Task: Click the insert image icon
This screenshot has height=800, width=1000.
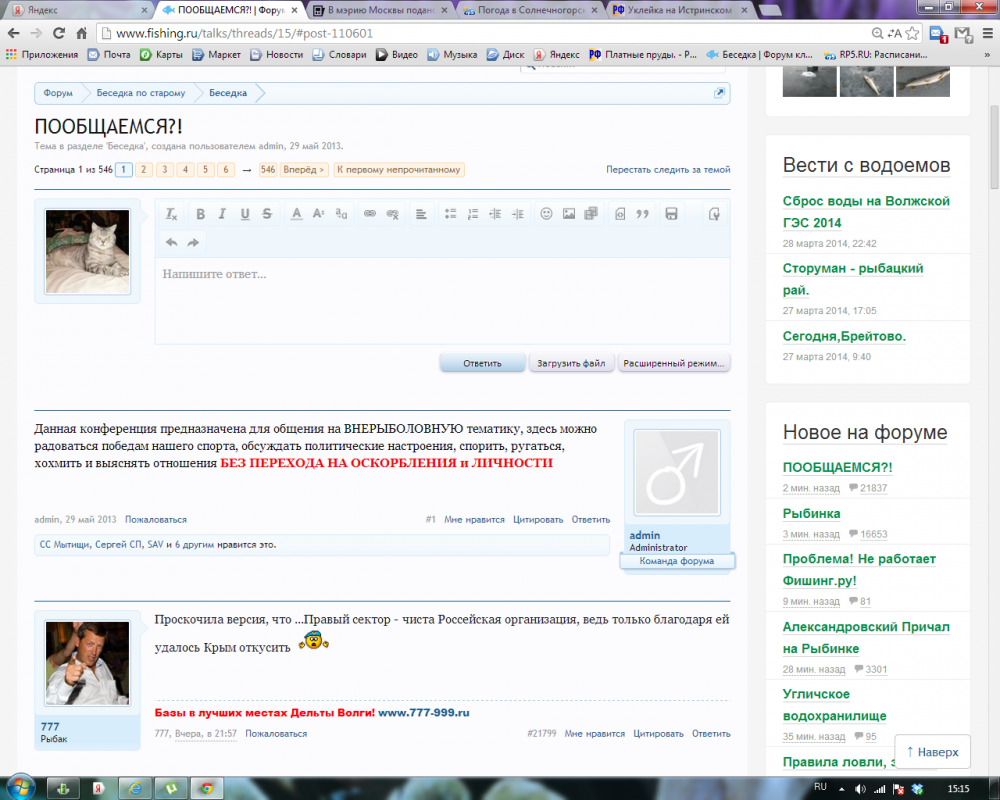Action: coord(569,214)
